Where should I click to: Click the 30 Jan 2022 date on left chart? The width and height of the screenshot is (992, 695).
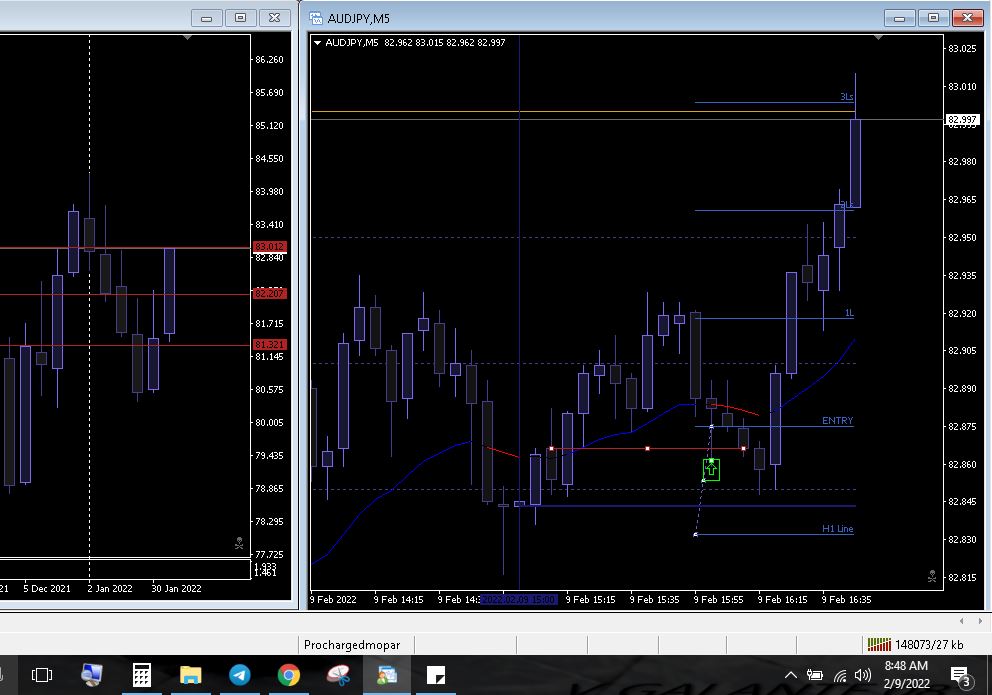coord(177,589)
